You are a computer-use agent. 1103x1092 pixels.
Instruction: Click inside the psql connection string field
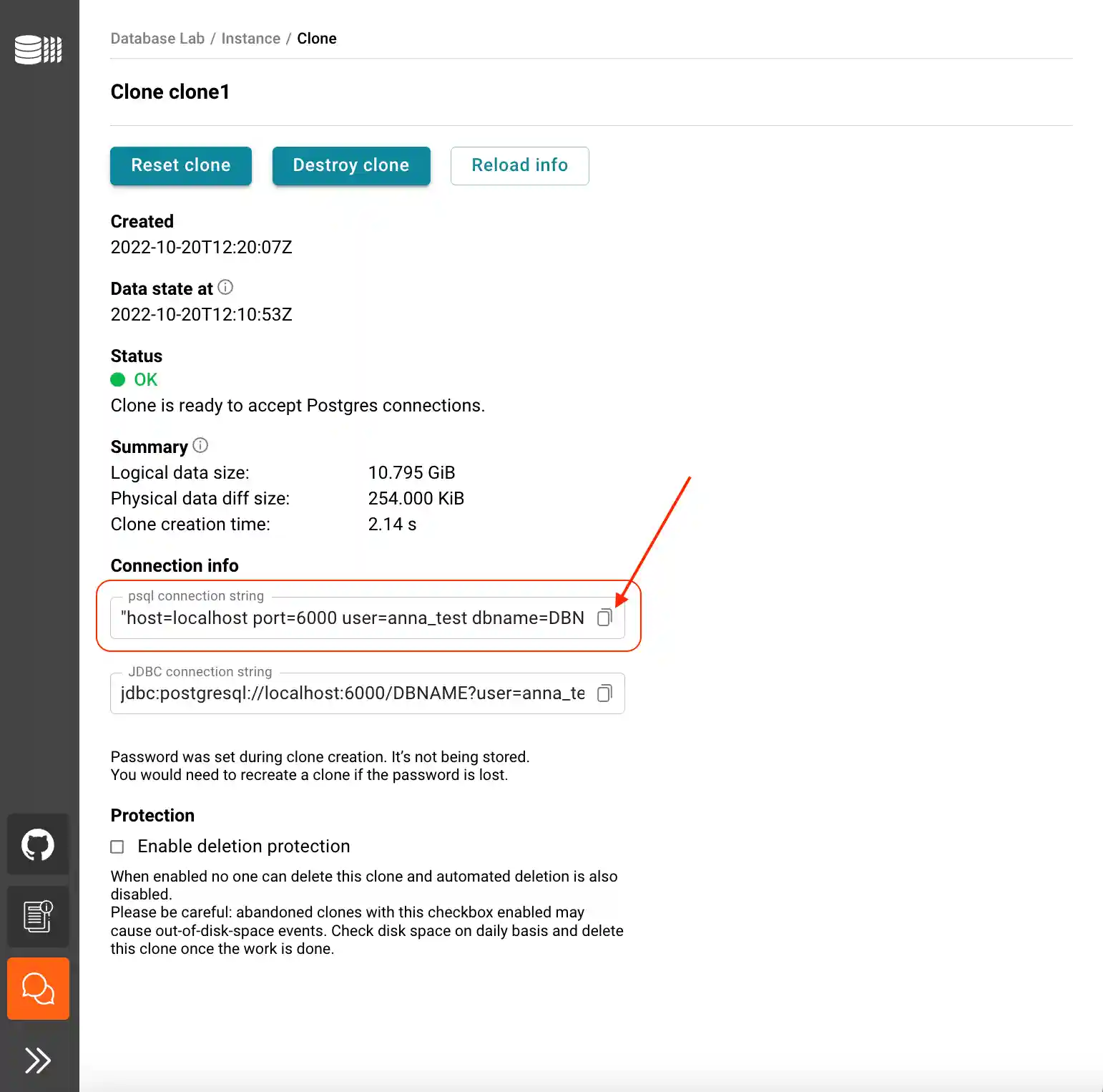click(x=343, y=618)
